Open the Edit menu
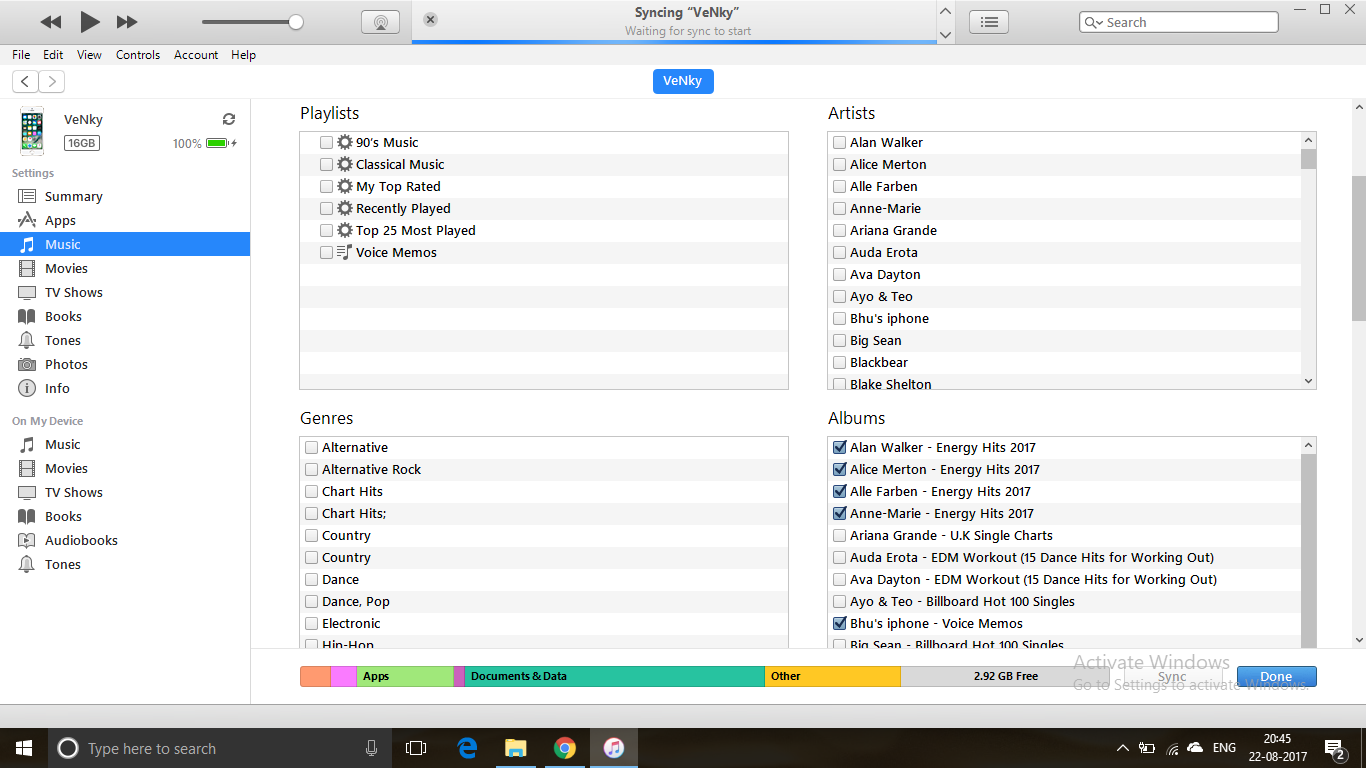 point(53,55)
